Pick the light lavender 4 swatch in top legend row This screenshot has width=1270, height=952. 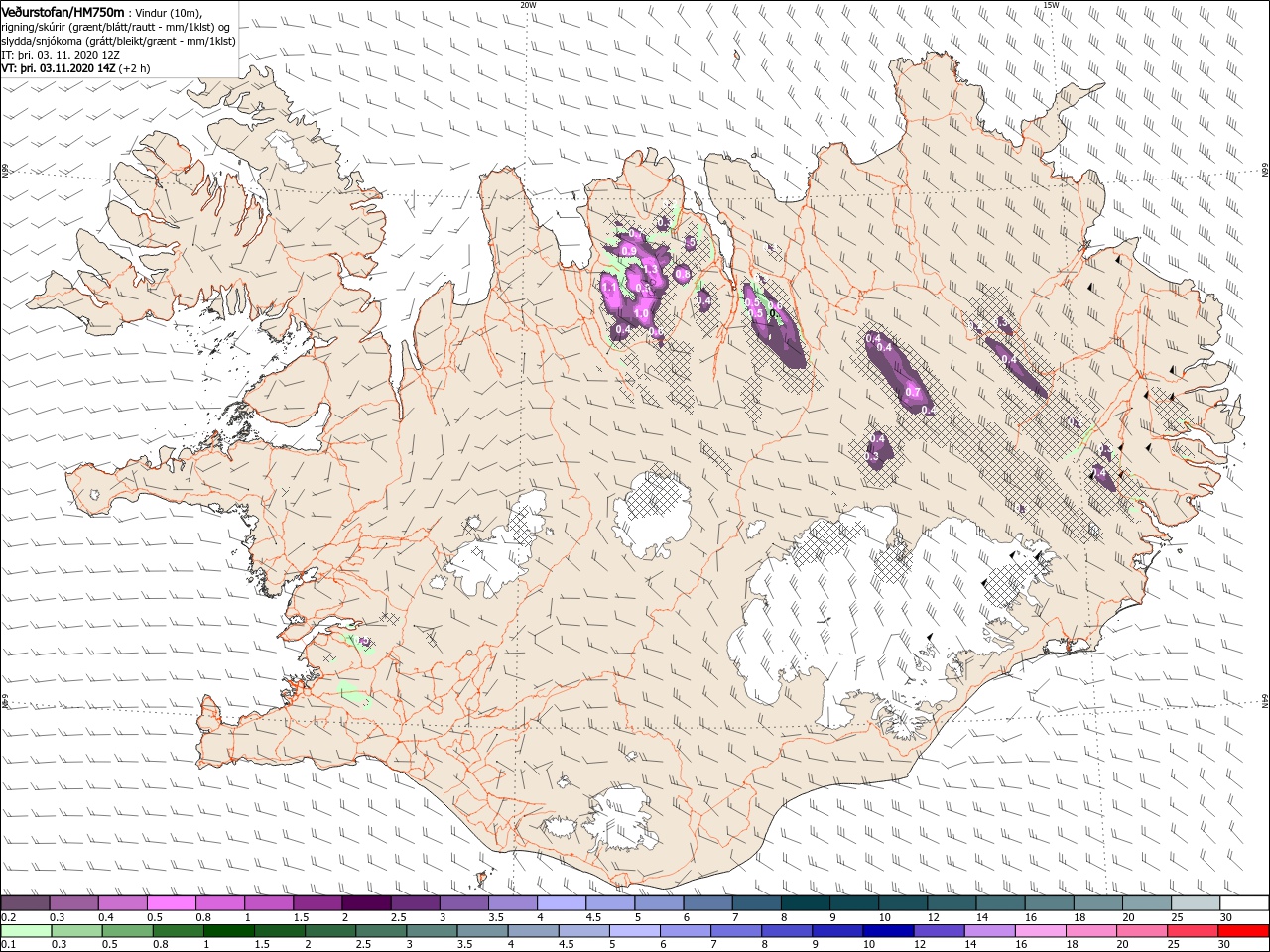click(562, 902)
